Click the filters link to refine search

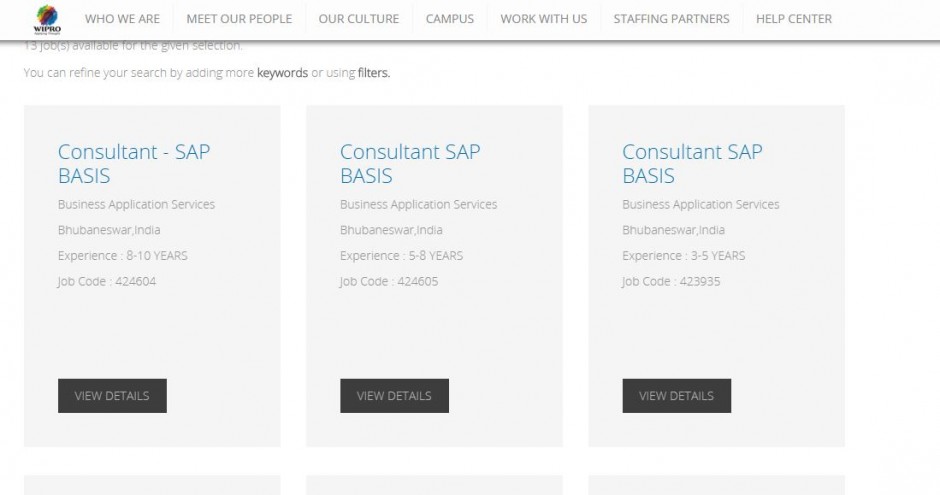point(373,73)
